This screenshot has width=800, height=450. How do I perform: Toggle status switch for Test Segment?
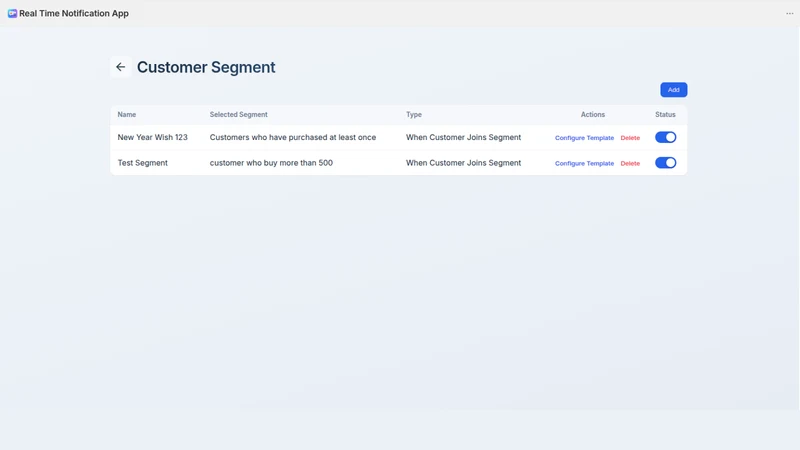(x=665, y=163)
